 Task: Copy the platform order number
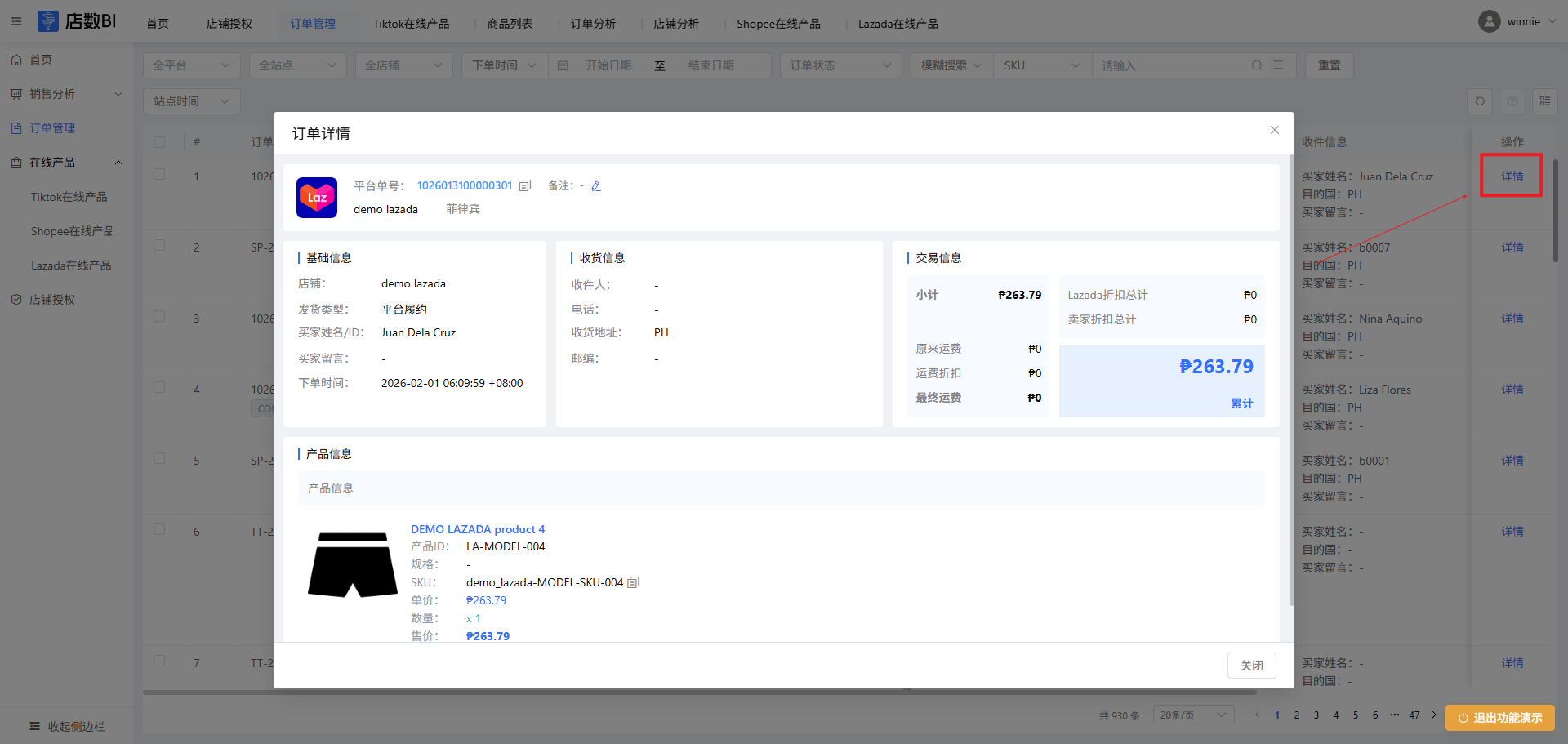pos(525,186)
